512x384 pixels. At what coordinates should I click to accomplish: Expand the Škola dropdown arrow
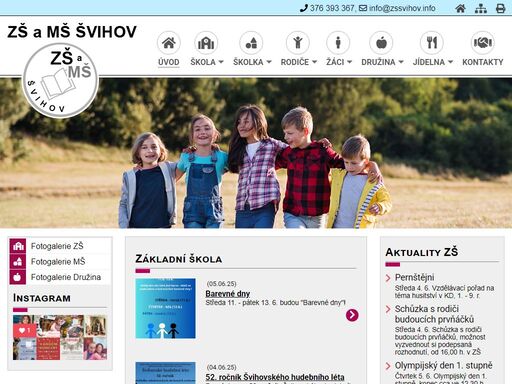[221, 62]
